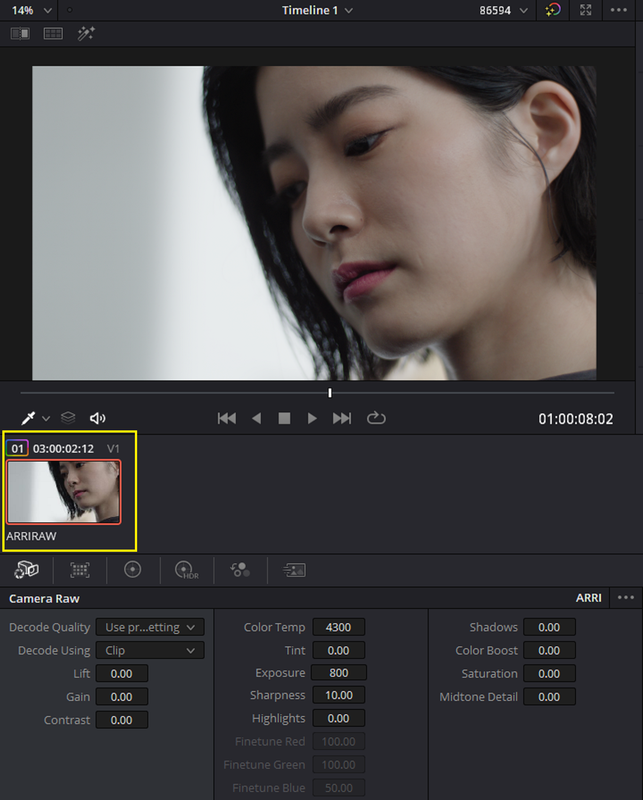643x800 pixels.
Task: Toggle bypass color grades icon
Action: click(552, 10)
